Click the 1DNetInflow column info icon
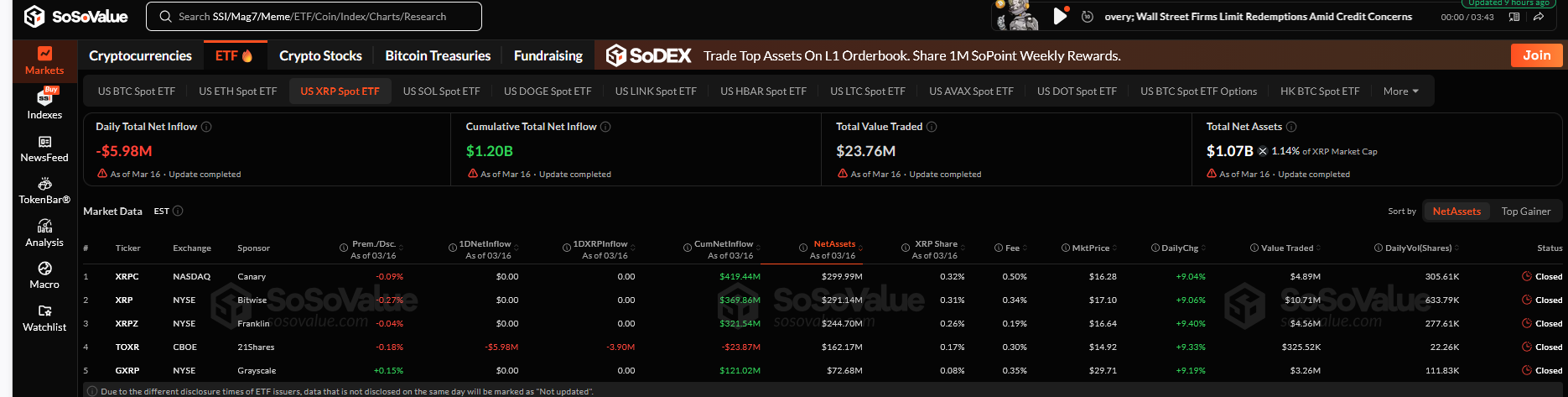 pos(454,248)
